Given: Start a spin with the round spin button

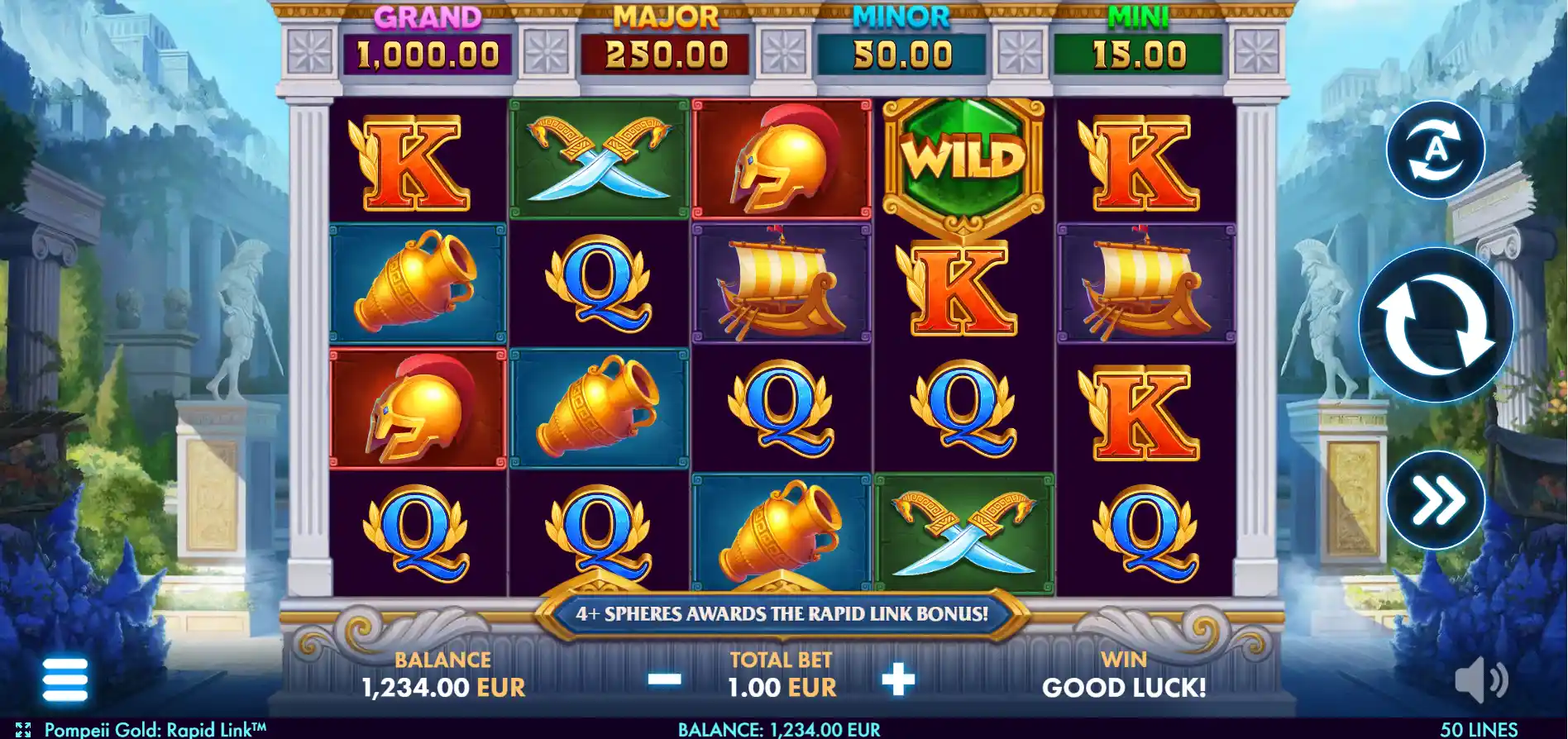Looking at the screenshot, I should [1436, 325].
